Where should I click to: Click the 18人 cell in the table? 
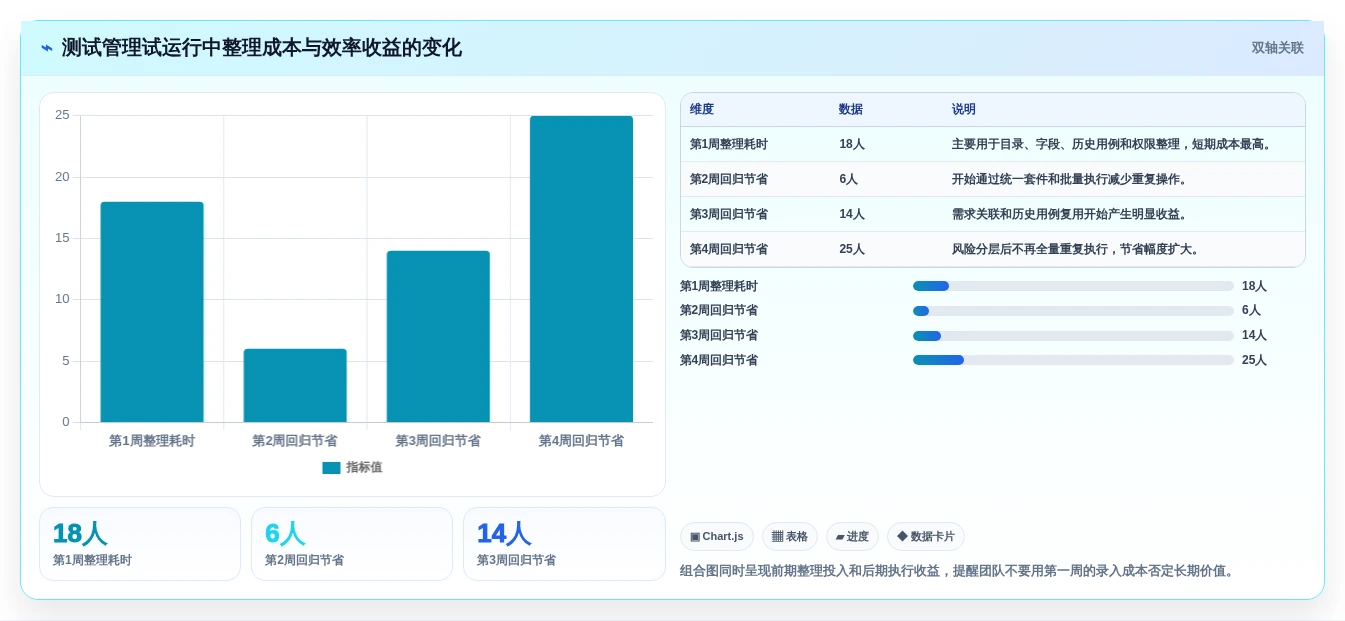click(852, 144)
